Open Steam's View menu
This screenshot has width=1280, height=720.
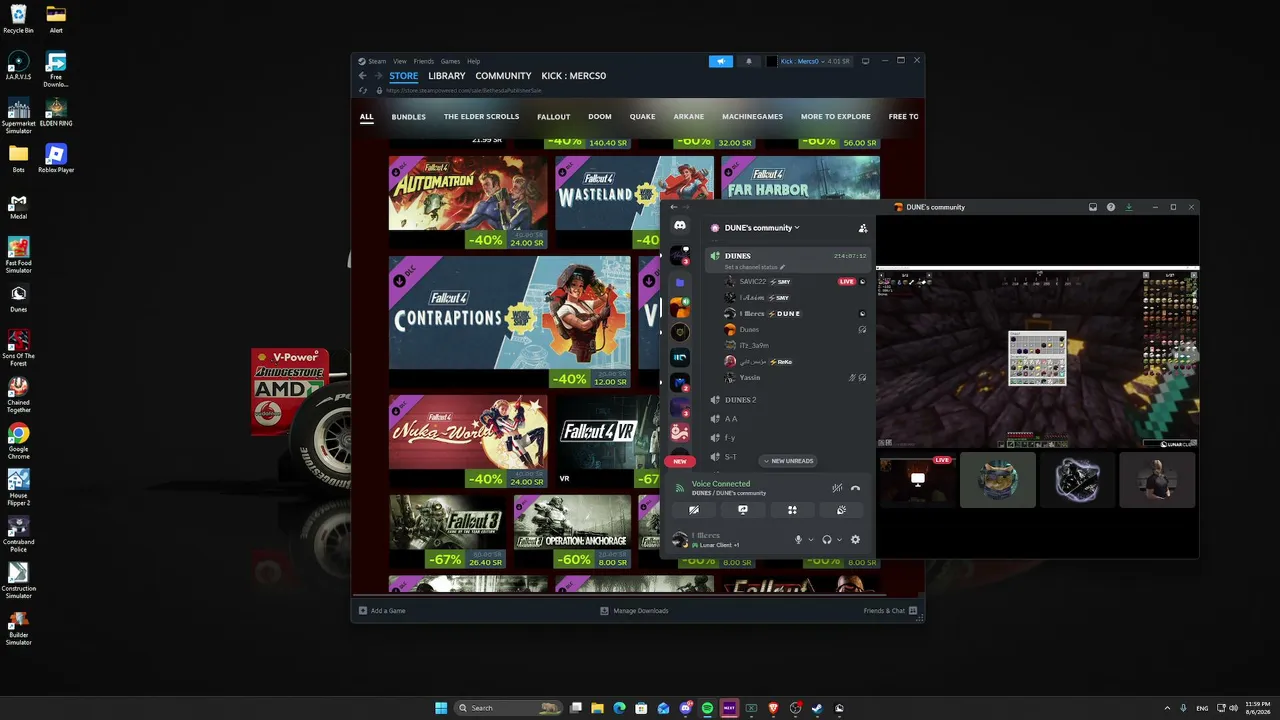pos(400,61)
